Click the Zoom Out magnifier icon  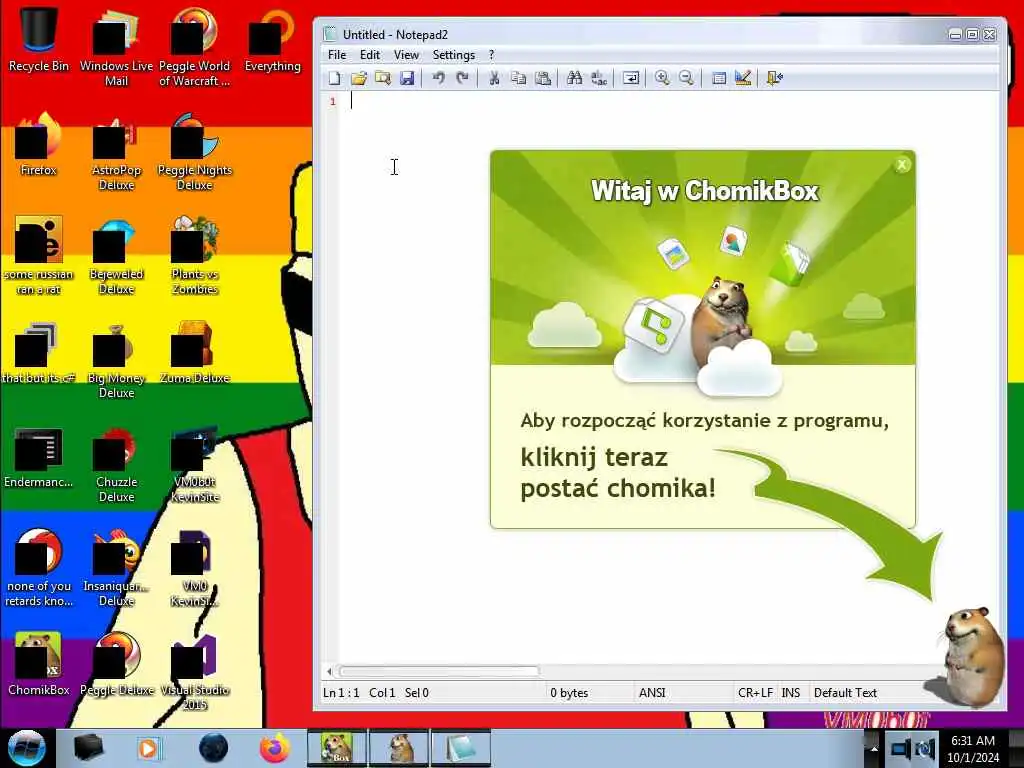coord(686,78)
